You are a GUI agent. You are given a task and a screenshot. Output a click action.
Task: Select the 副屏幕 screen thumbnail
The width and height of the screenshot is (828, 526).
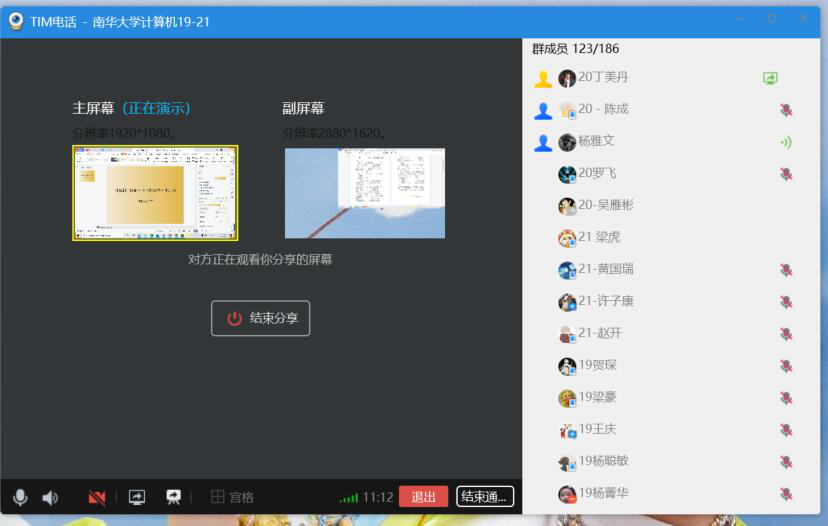[364, 193]
